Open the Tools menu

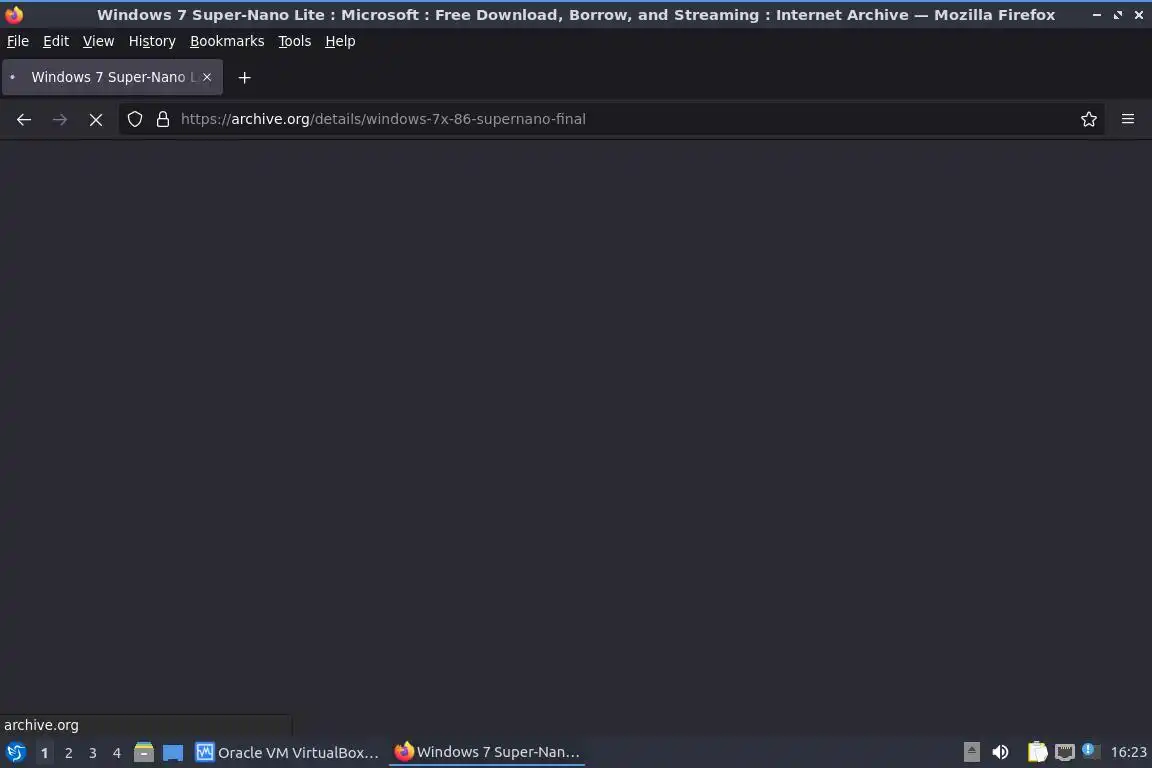295,41
